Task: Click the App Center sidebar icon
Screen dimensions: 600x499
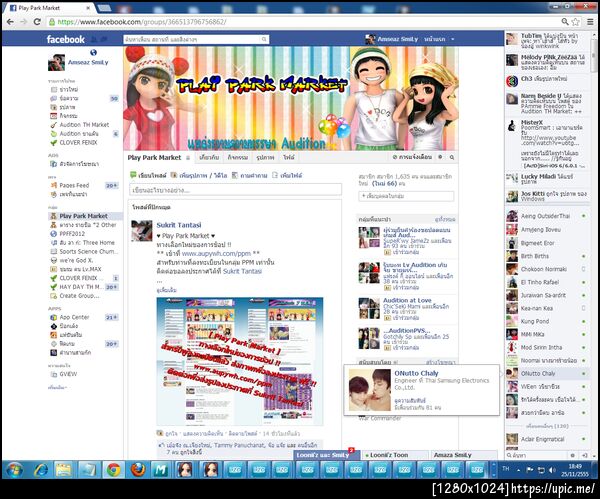Action: (x=54, y=317)
